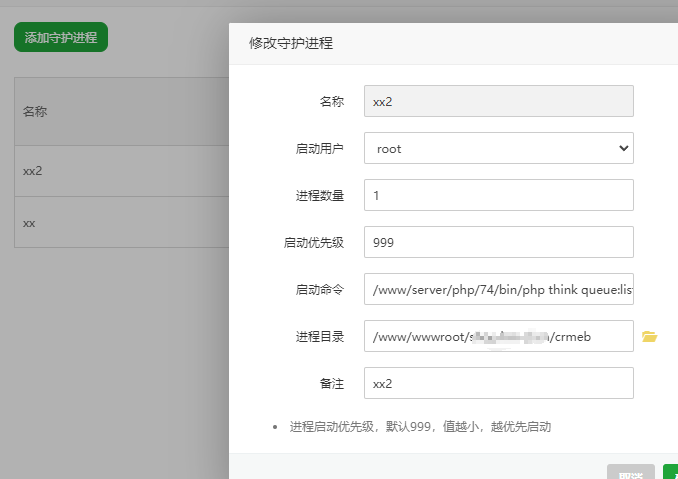Image resolution: width=678 pixels, height=479 pixels.
Task: Click the 进程启动优先级 hint text
Action: 420,426
